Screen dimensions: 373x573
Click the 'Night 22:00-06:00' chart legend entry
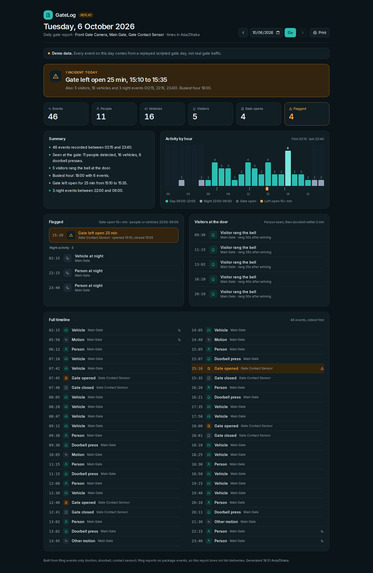coord(216,201)
